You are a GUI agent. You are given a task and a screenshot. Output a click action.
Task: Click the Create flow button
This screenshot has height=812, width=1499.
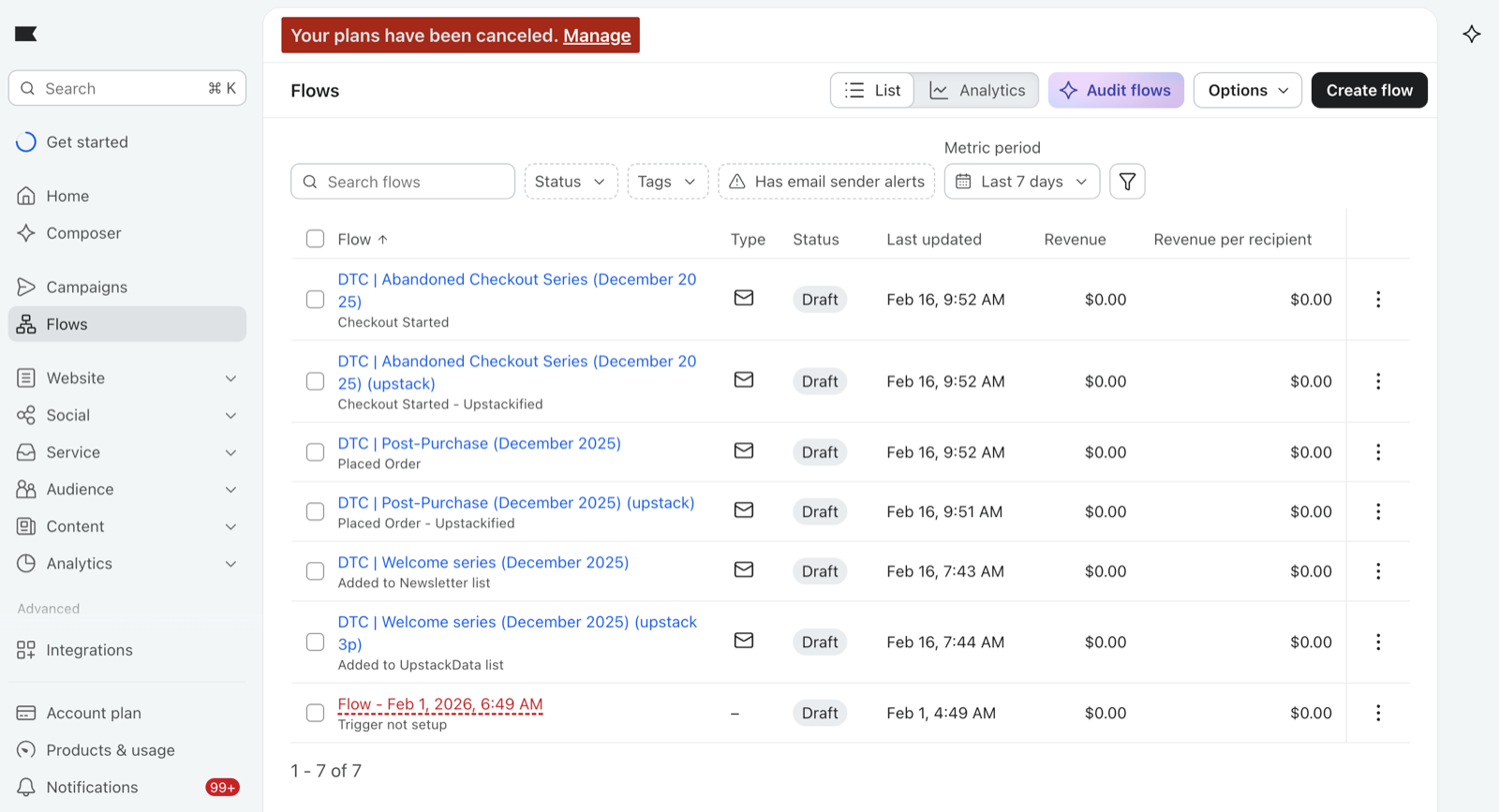(1369, 90)
